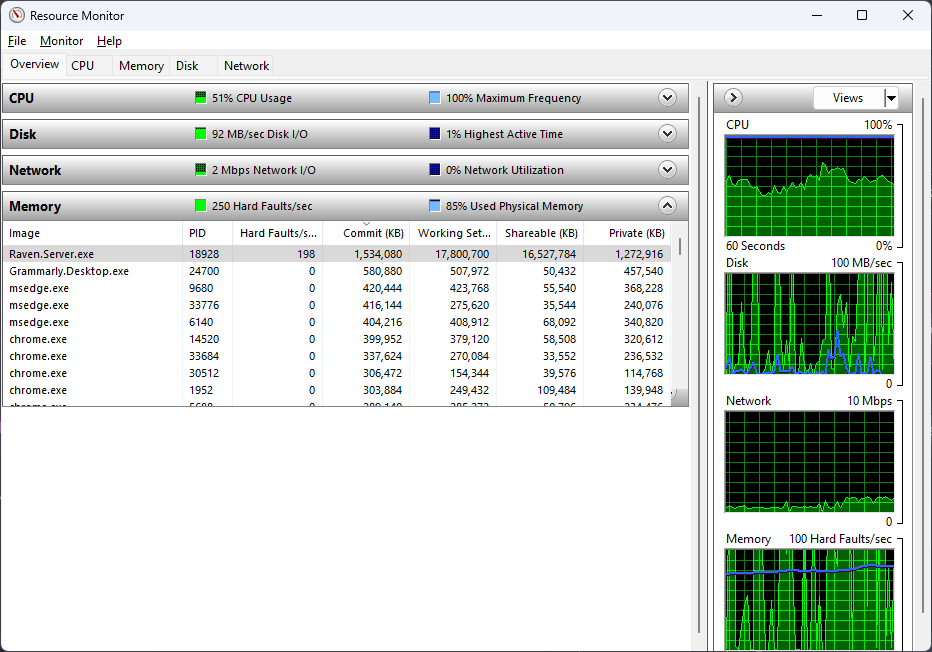Screen dimensions: 932x652
Task: Click the 17,800,700 working set value
Action: pos(462,254)
